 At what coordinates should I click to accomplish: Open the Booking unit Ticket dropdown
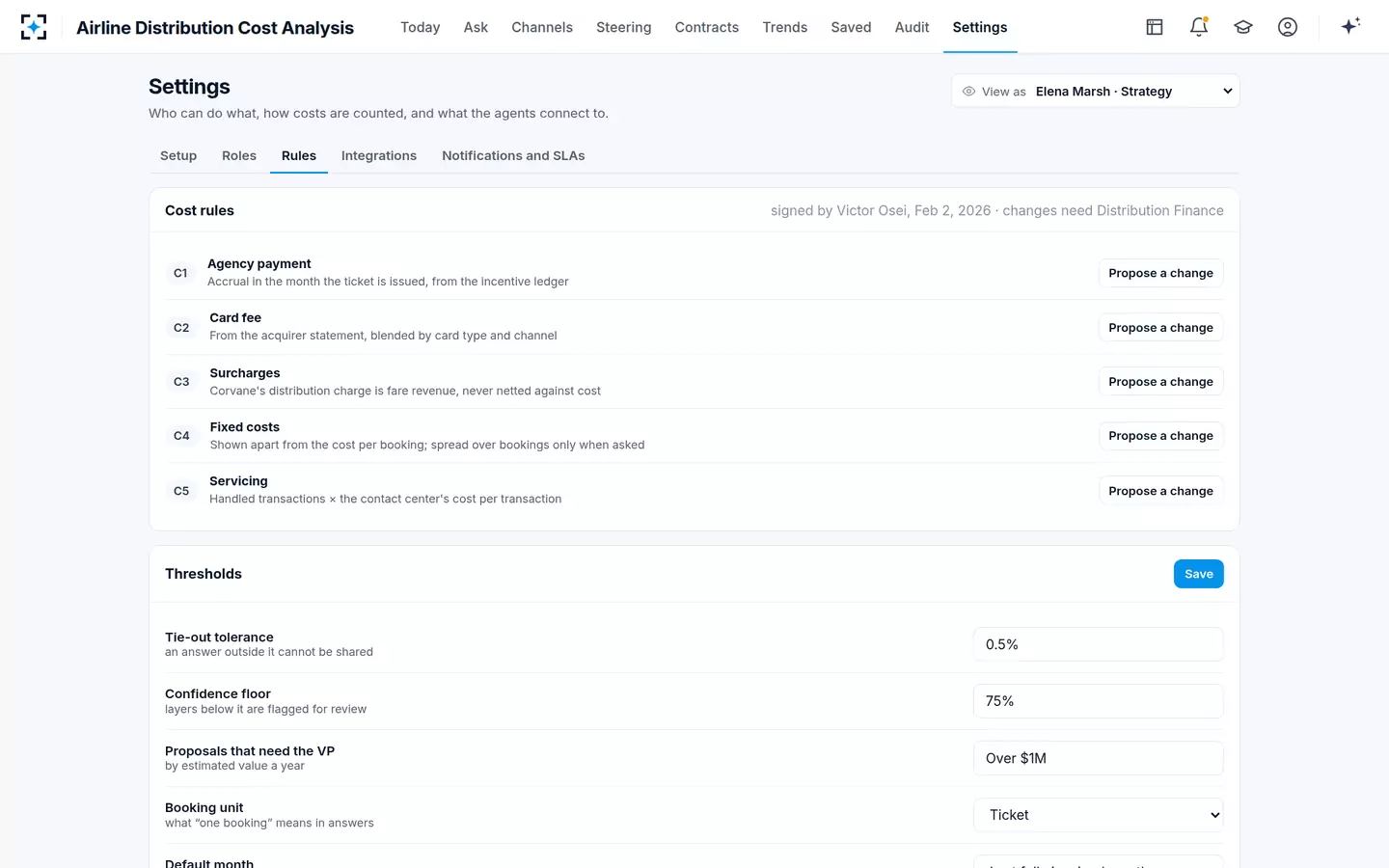pos(1099,815)
